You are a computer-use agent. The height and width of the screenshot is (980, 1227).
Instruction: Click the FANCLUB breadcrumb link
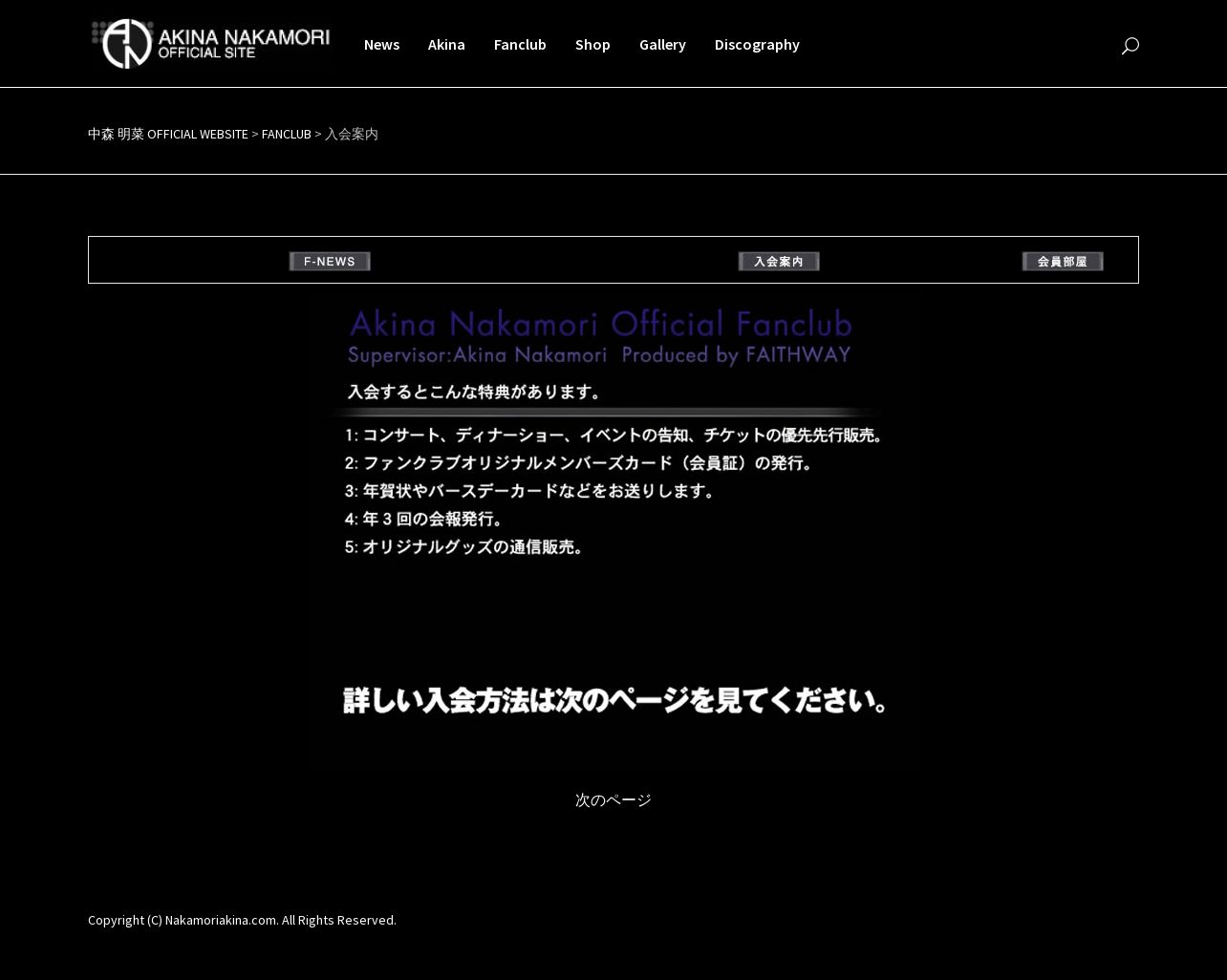[287, 134]
